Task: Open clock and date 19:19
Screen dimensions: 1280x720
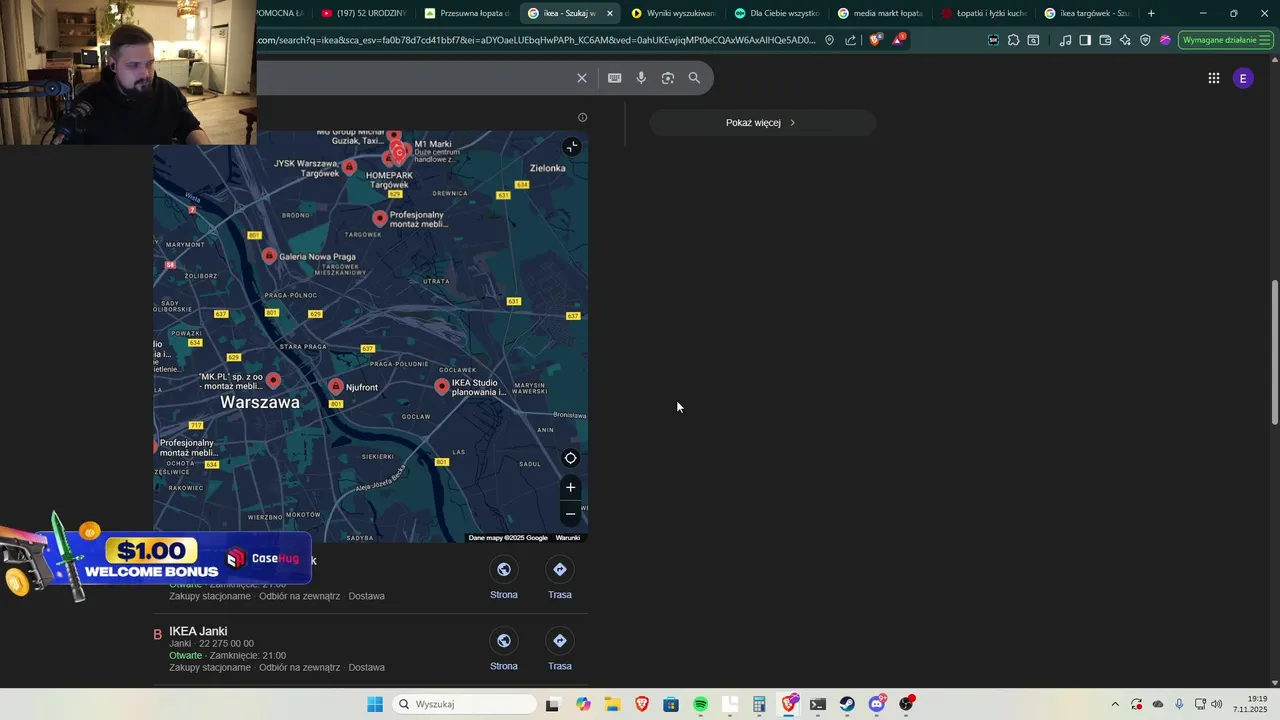Action: point(1250,704)
